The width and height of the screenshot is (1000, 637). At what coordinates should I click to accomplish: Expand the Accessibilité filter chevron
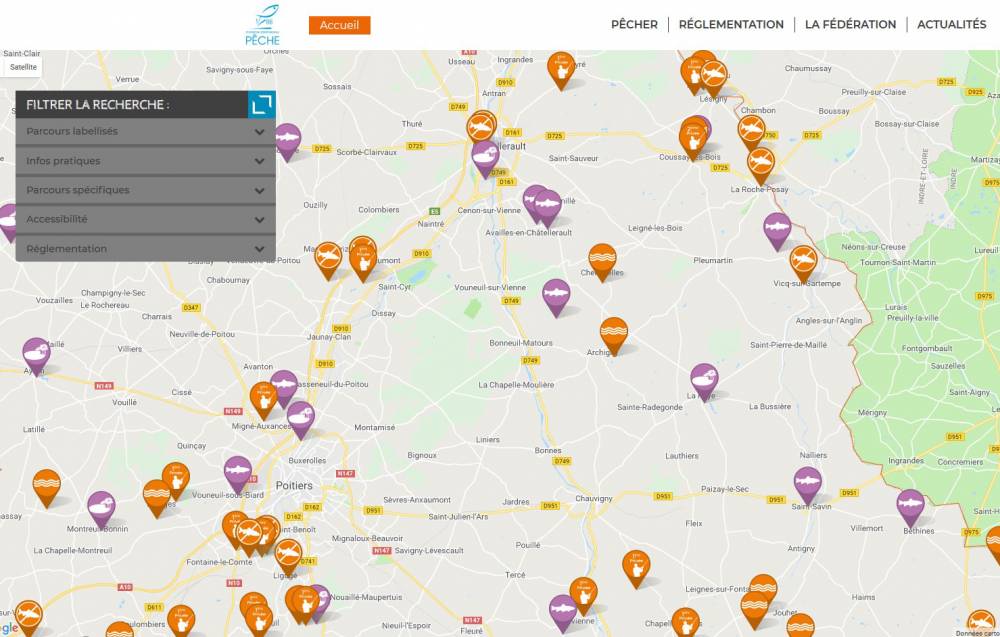[259, 219]
